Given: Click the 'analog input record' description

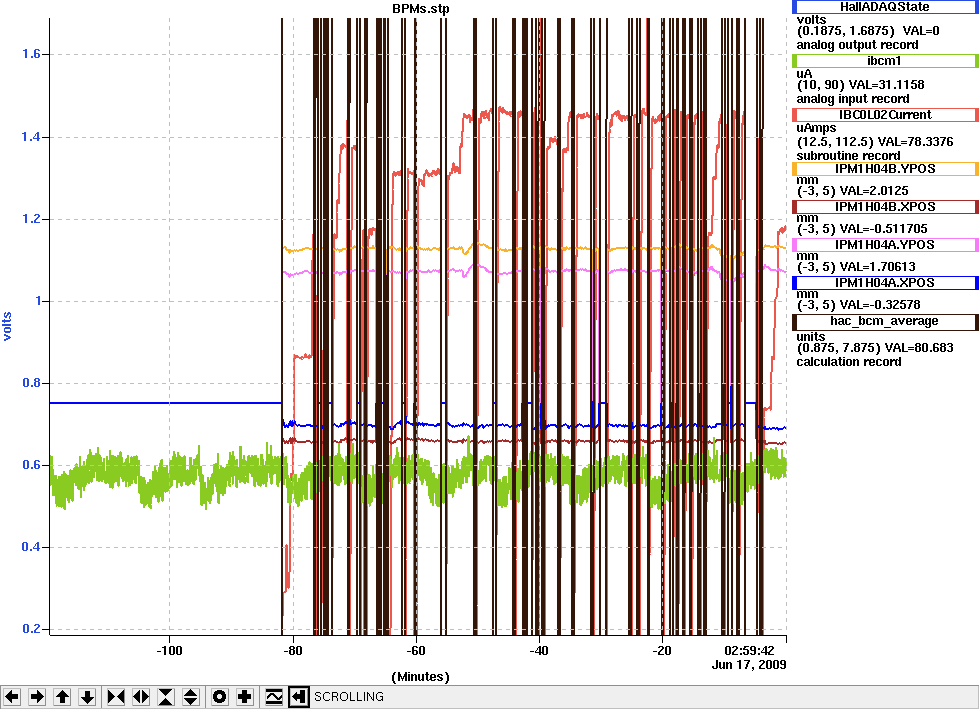Looking at the screenshot, I should 853,99.
